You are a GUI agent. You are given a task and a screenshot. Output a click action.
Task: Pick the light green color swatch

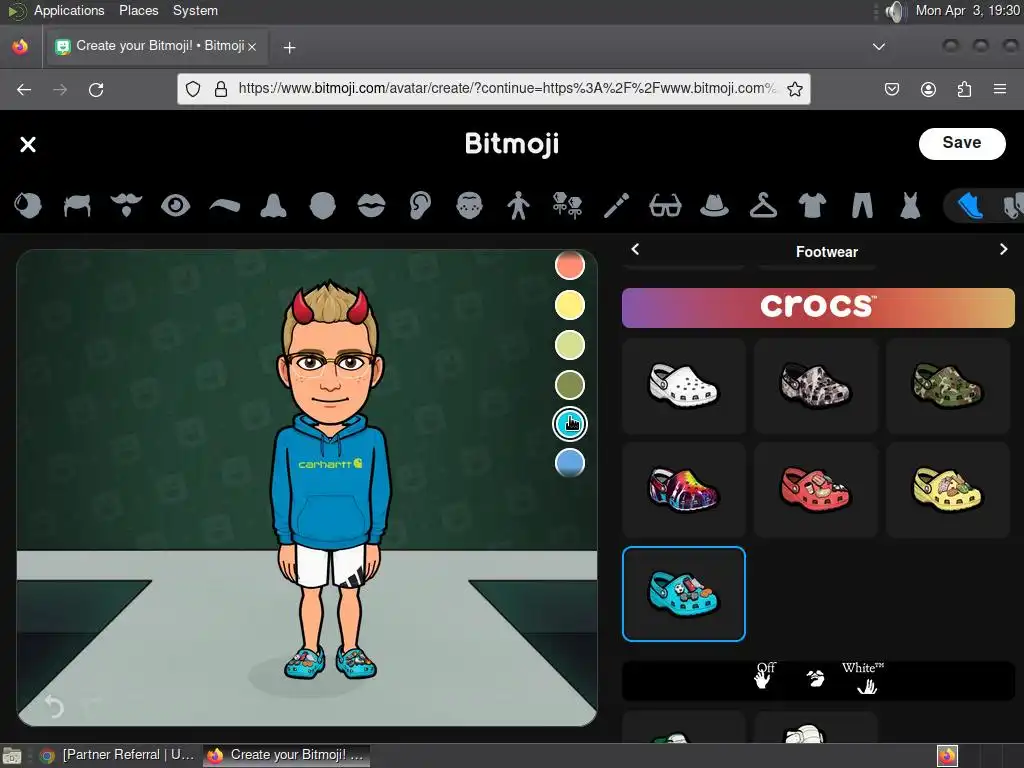pyautogui.click(x=569, y=345)
